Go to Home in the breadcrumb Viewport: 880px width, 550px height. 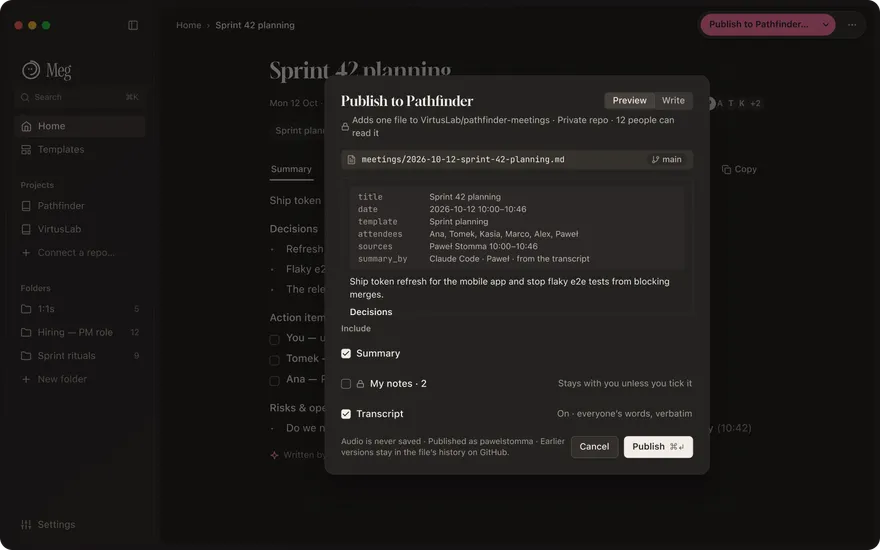(x=189, y=25)
